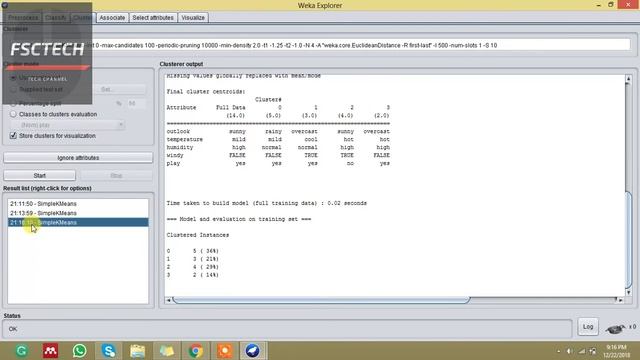Click the horizontal scrollbar left arrow

[169, 300]
